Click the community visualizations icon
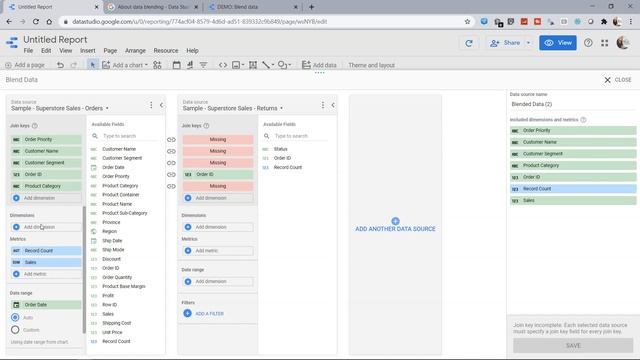This screenshot has height=360, width=640. [157, 65]
